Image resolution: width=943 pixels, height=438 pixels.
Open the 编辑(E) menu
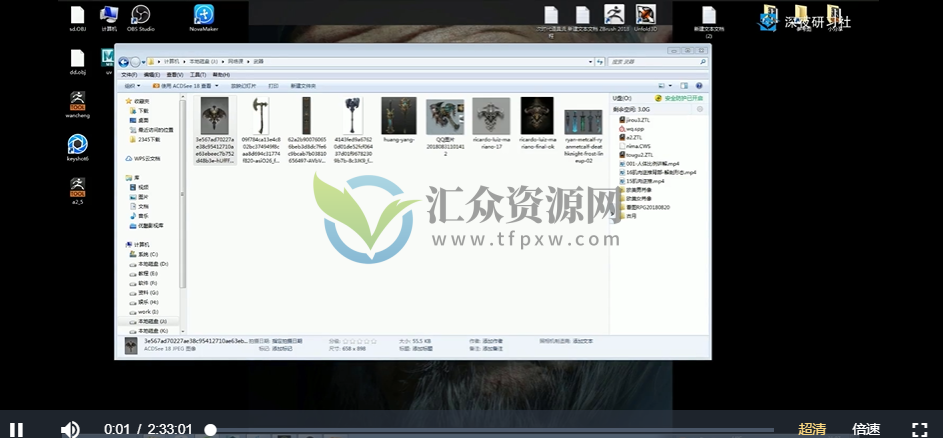[x=152, y=75]
